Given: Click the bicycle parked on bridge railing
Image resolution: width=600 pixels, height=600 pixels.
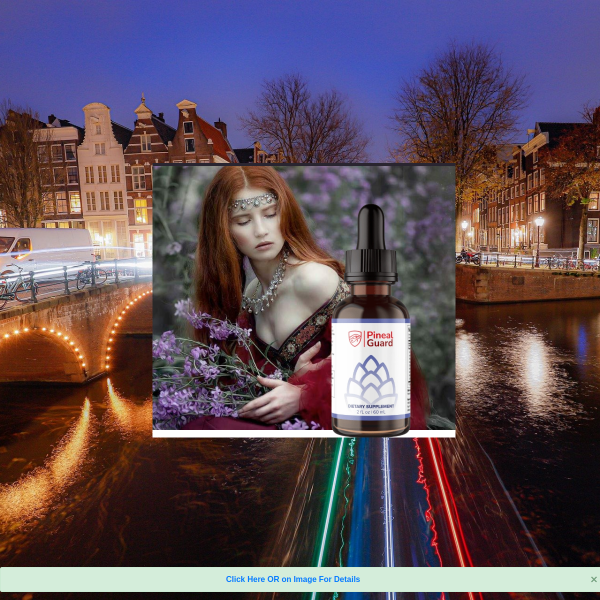Looking at the screenshot, I should click(x=90, y=275).
